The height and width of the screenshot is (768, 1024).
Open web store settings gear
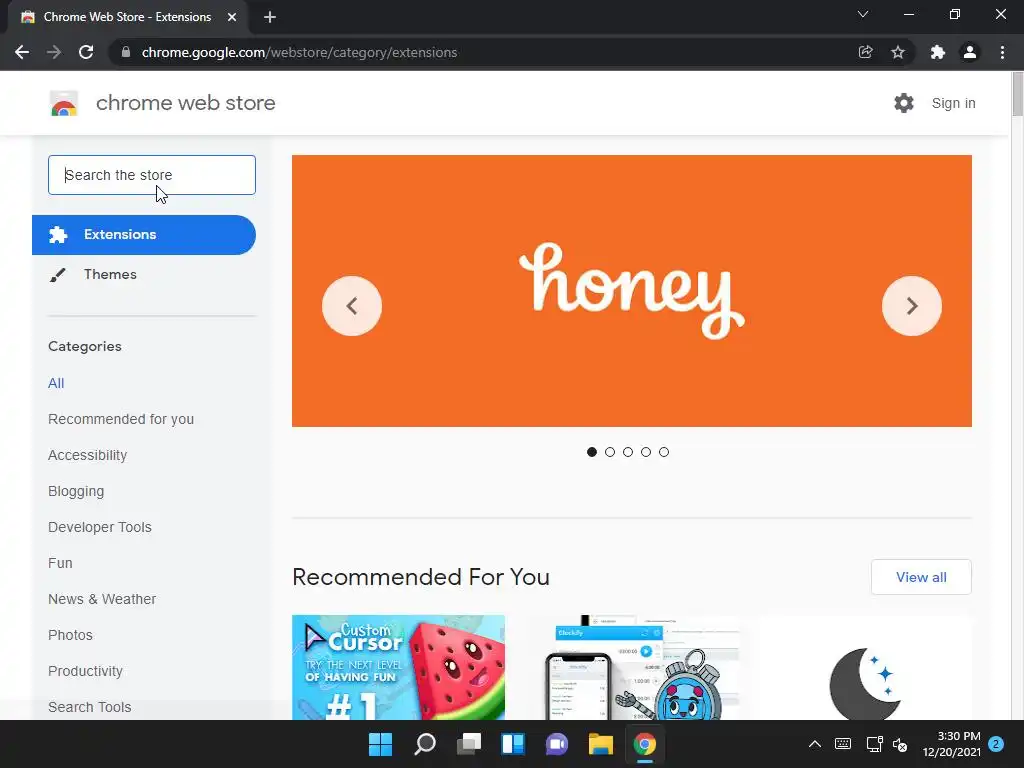904,103
